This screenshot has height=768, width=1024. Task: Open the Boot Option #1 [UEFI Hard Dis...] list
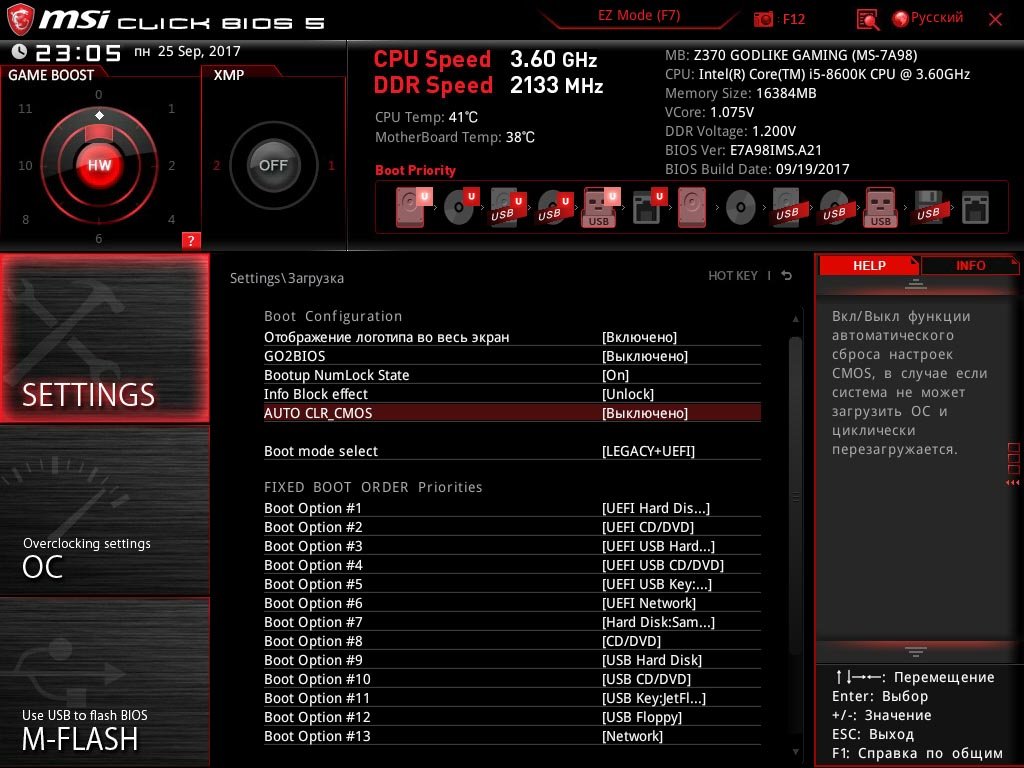[x=656, y=508]
